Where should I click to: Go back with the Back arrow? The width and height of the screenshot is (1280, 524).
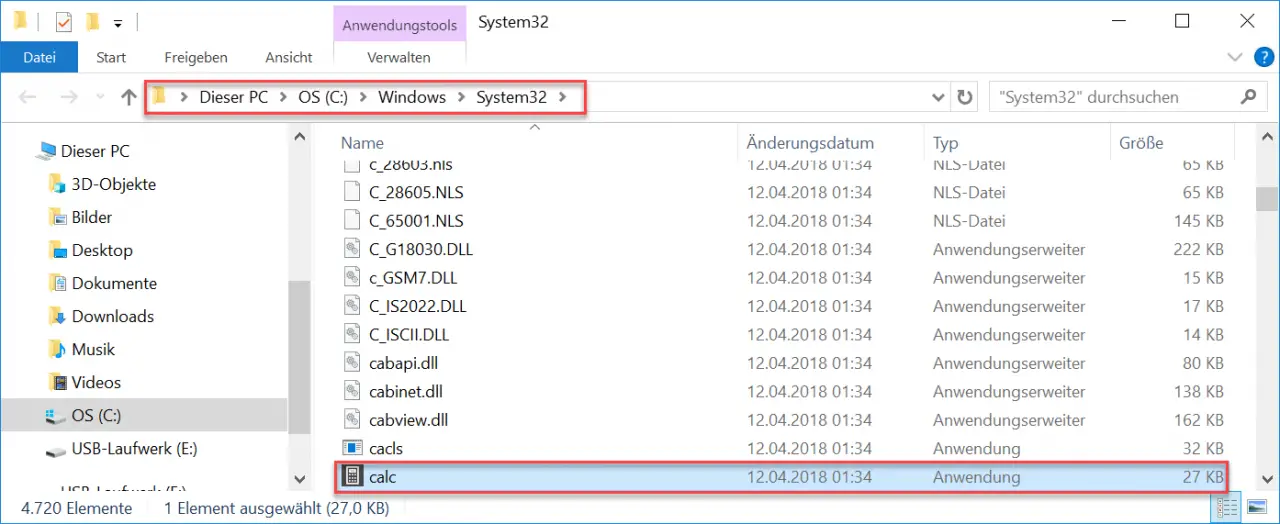[x=28, y=97]
